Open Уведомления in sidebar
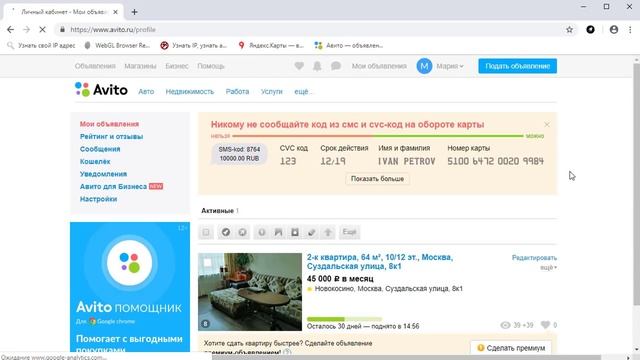This screenshot has height=360, width=640. click(103, 174)
